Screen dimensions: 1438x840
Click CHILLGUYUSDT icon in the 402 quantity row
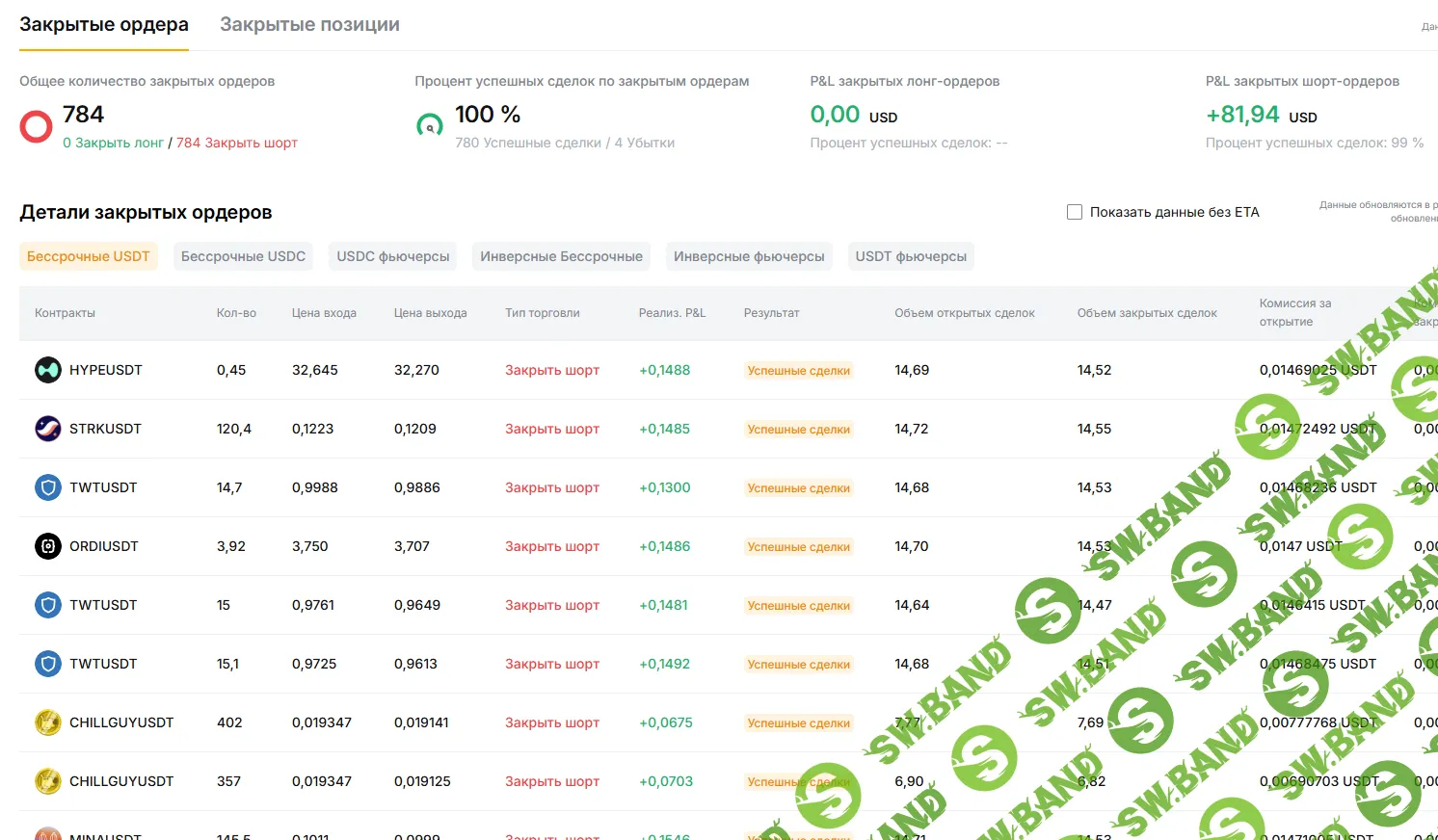[x=48, y=722]
